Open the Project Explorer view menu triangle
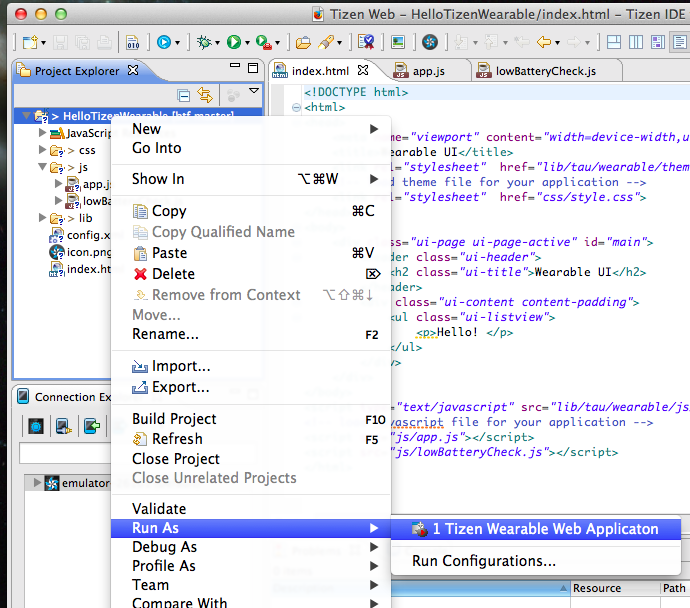 click(x=254, y=91)
